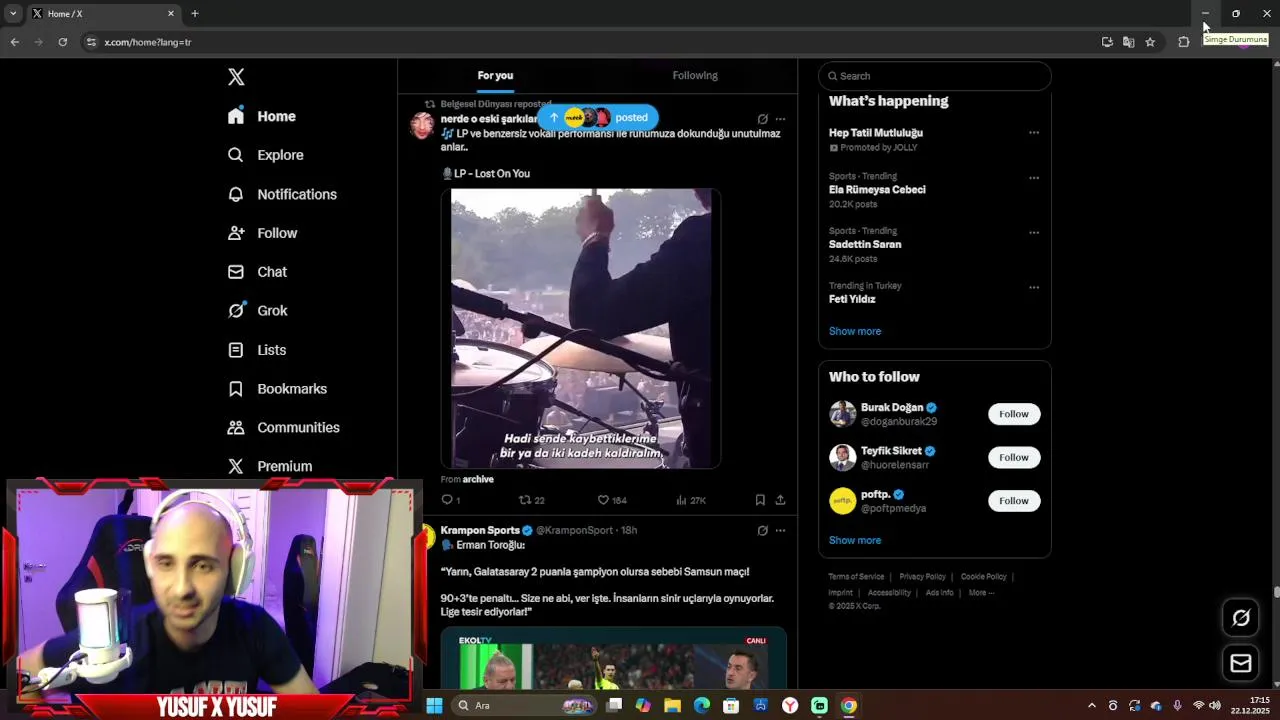
Task: Open more options on the Krampon Sports post
Action: pos(781,531)
